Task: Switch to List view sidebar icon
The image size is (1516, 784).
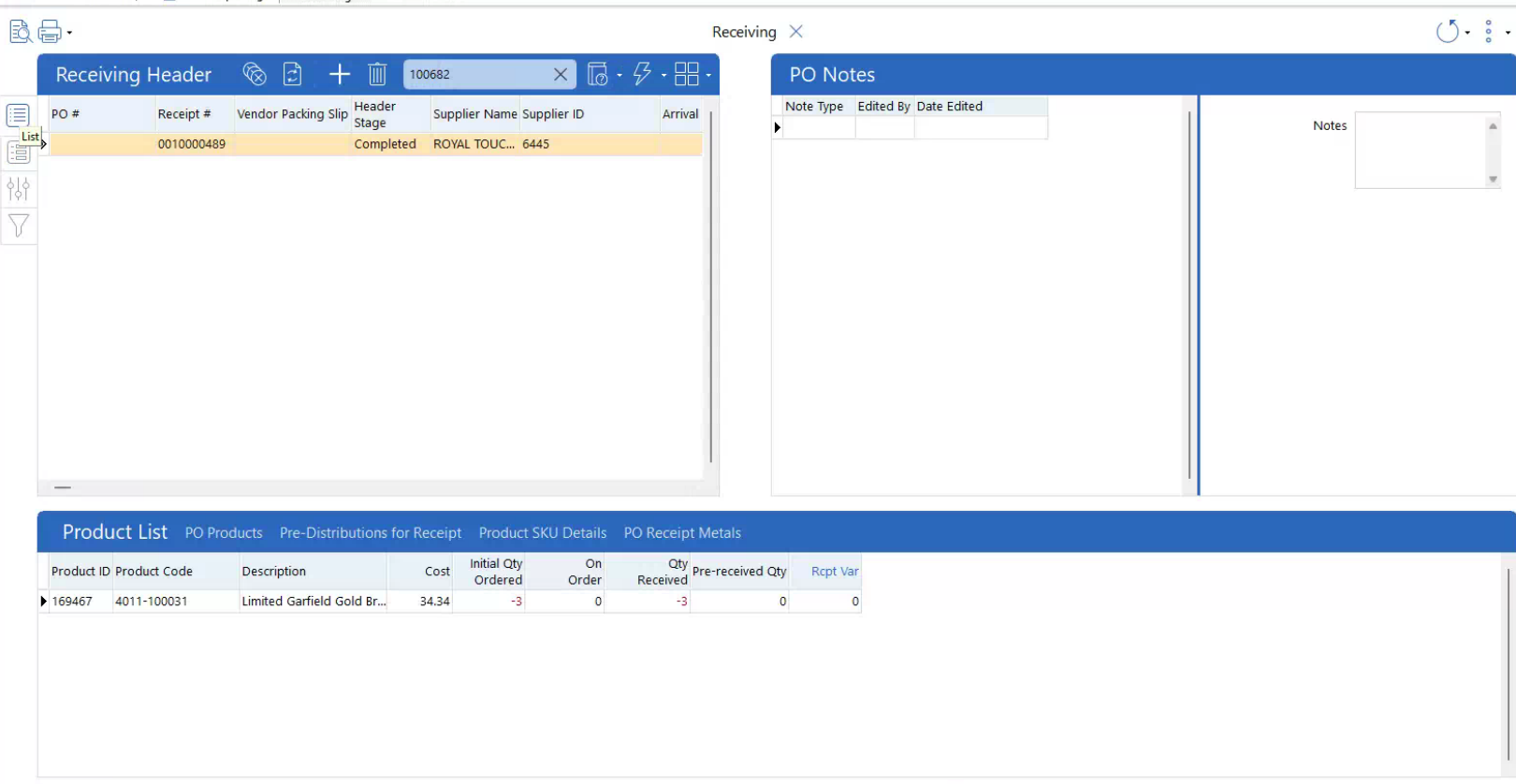Action: coord(18,115)
